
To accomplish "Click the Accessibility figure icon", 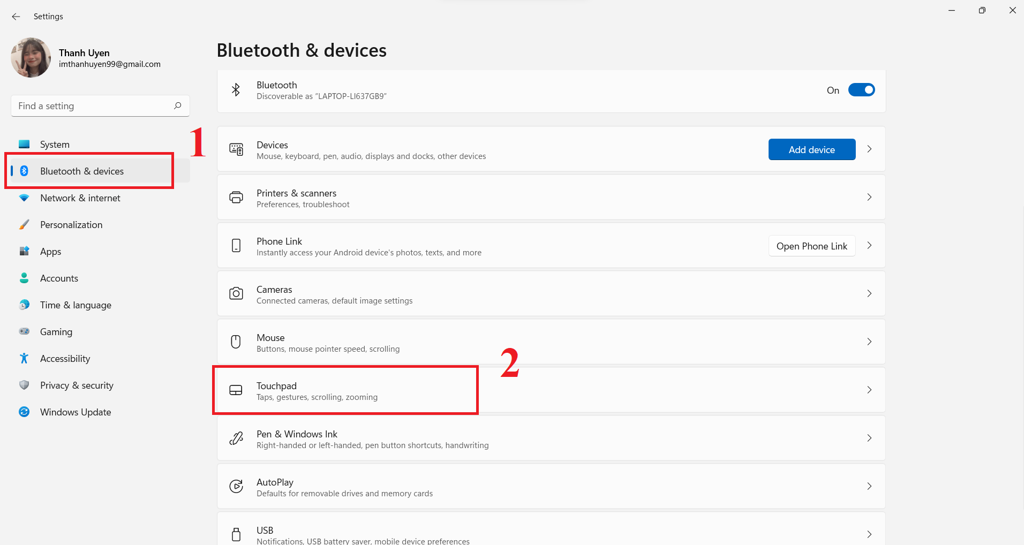I will (x=24, y=358).
